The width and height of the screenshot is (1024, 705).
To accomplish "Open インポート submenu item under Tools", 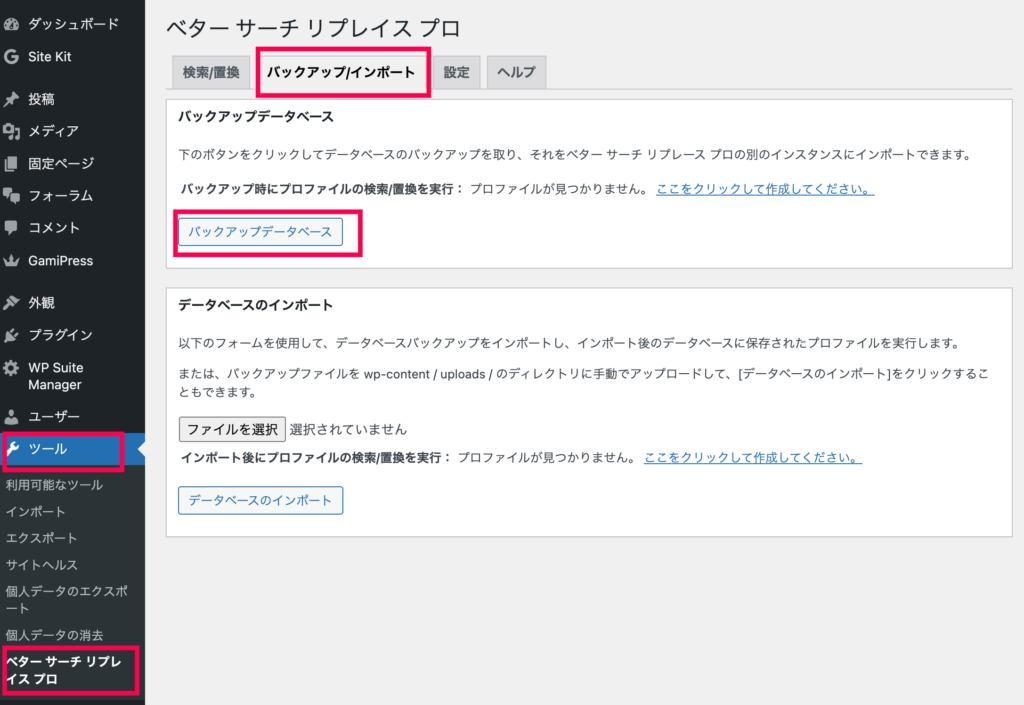I will (x=35, y=512).
